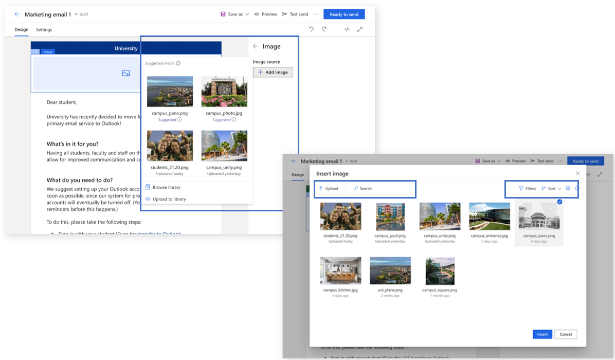Switch to the Settings tab
Screen dimensions: 615x360
[x=44, y=30]
